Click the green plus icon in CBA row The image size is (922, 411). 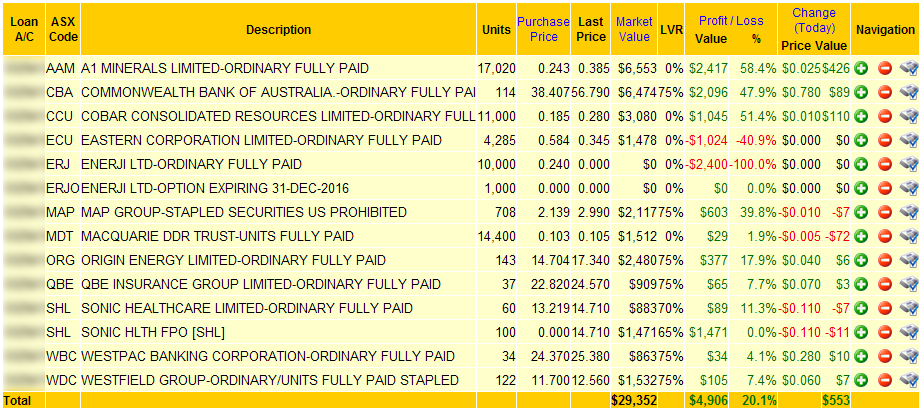tap(862, 92)
